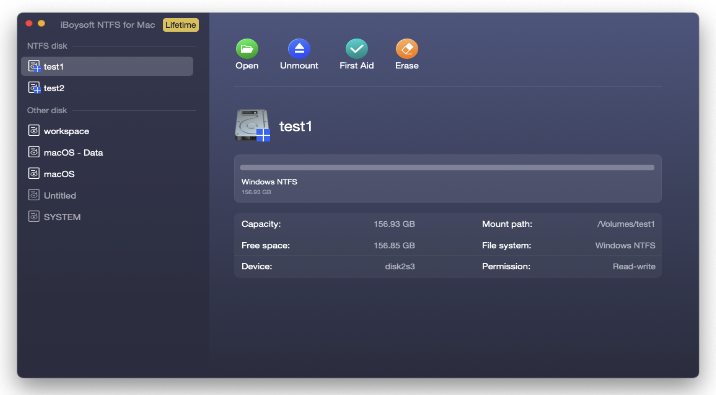Click the test1 disk icon in sidebar
Image resolution: width=716 pixels, height=395 pixels.
point(34,66)
